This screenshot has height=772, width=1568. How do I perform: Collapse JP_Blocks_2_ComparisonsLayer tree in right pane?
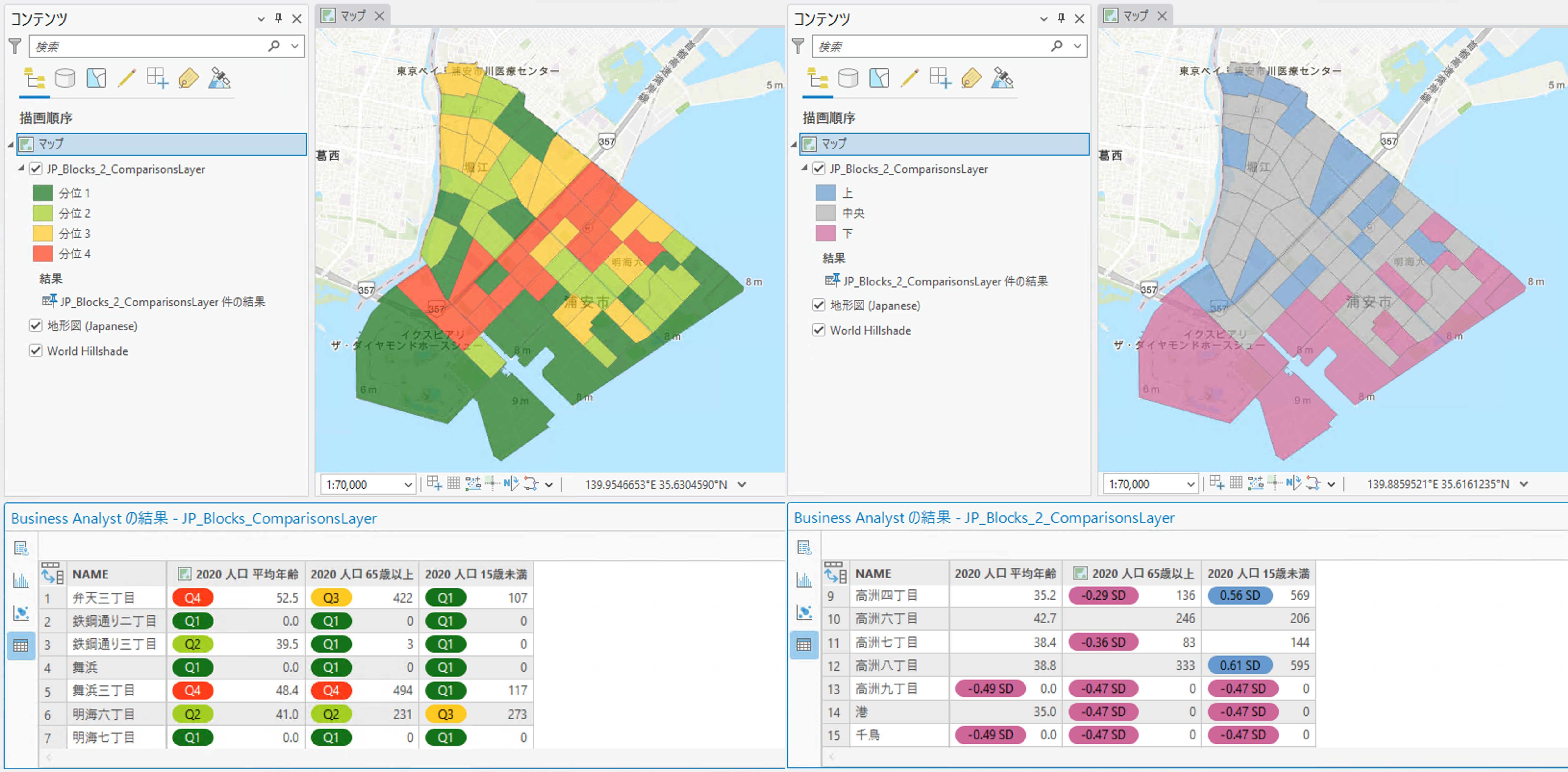805,167
